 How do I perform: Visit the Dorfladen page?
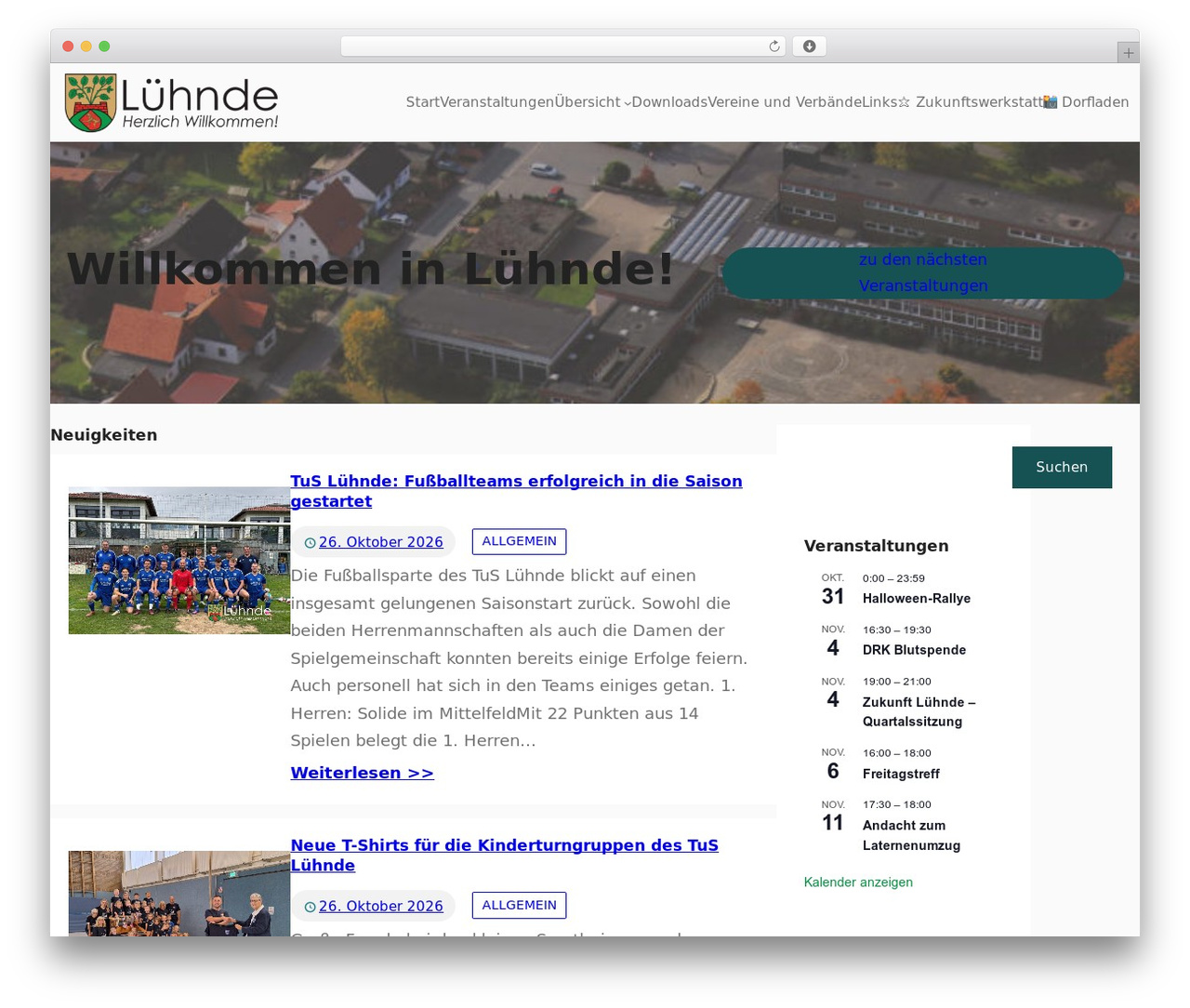1086,102
